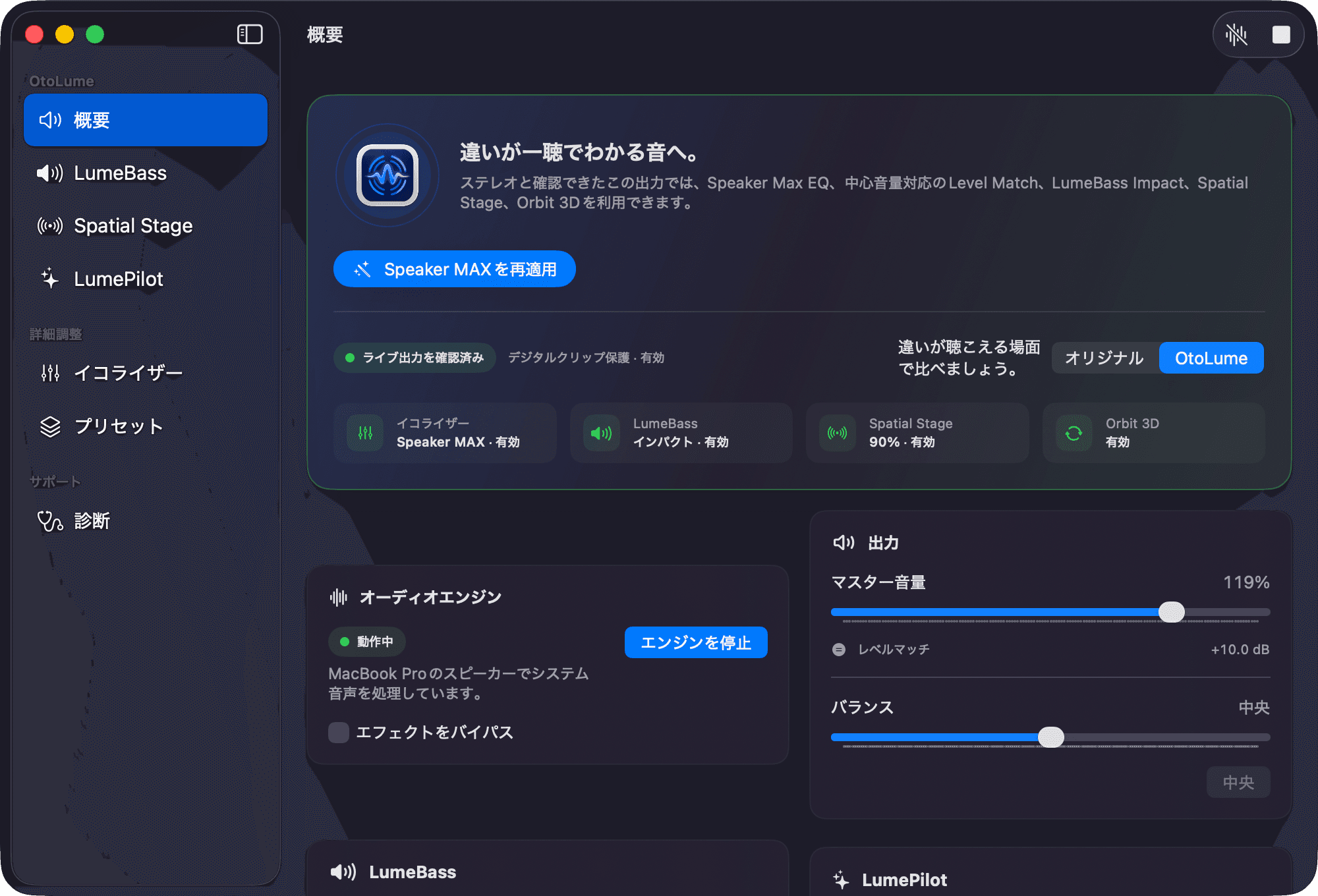Image resolution: width=1318 pixels, height=896 pixels.
Task: Open LumePilot in the sidebar
Action: [x=146, y=279]
